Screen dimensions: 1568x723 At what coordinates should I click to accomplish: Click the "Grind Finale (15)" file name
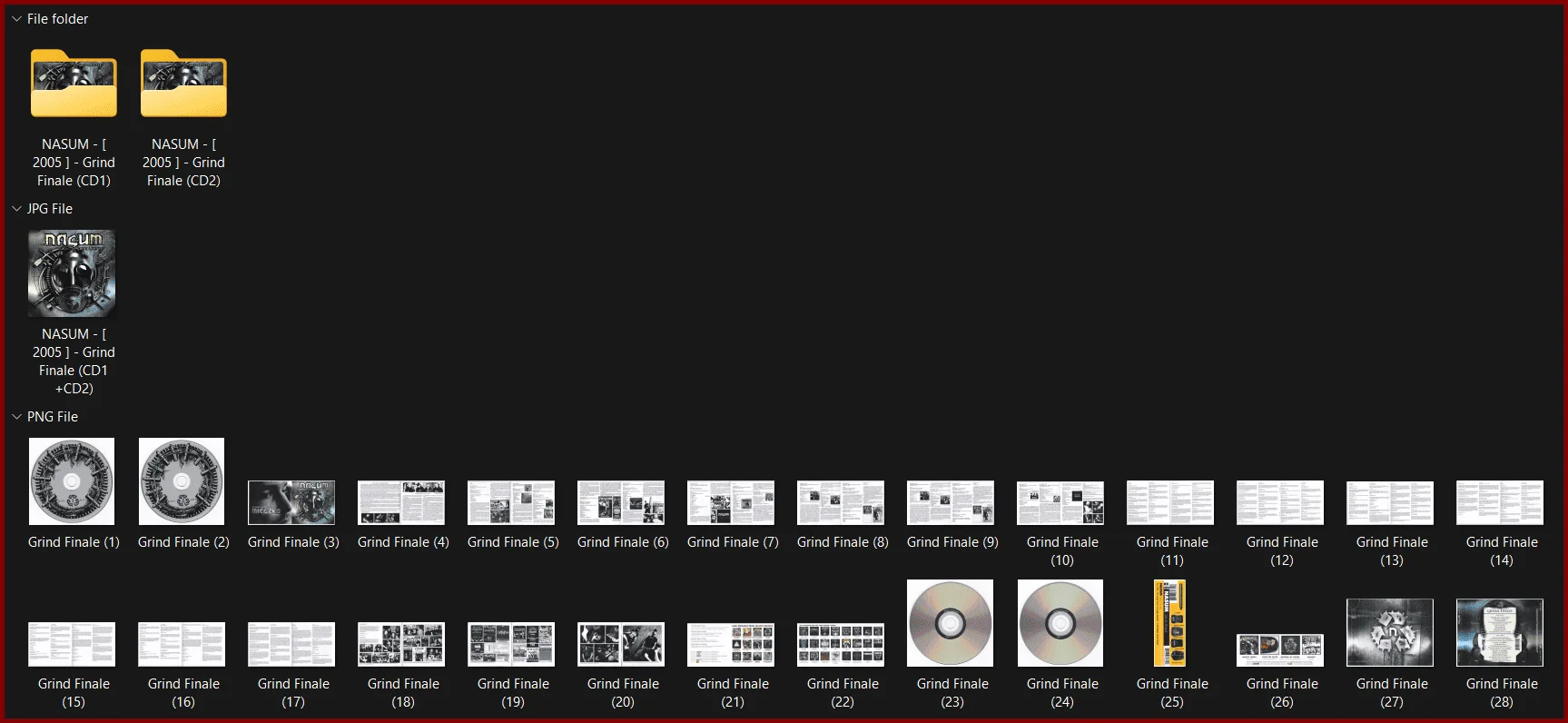pos(74,693)
